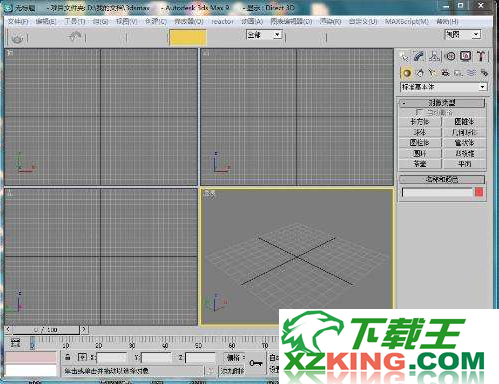
Task: Click the large key icon to set keys
Action: coord(256,363)
